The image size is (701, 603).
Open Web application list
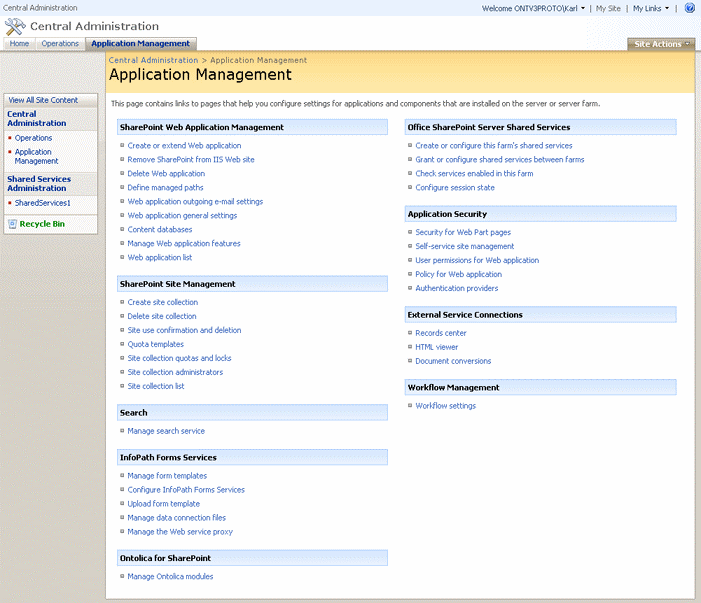[160, 257]
